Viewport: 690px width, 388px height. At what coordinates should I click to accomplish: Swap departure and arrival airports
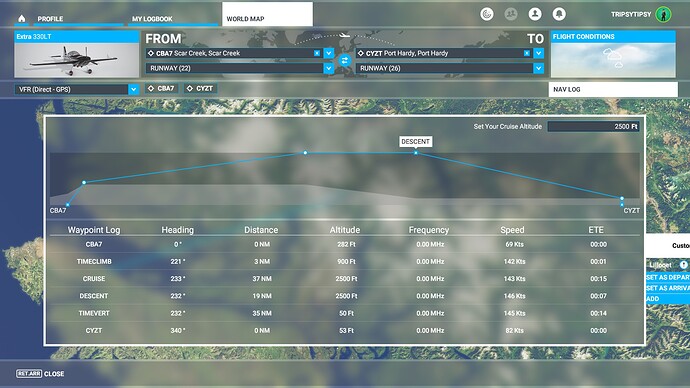(345, 60)
